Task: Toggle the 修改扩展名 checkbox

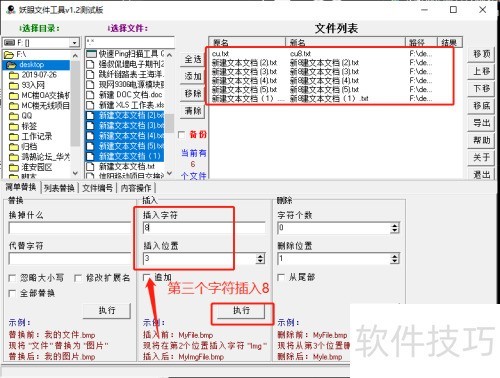Action: coord(78,278)
